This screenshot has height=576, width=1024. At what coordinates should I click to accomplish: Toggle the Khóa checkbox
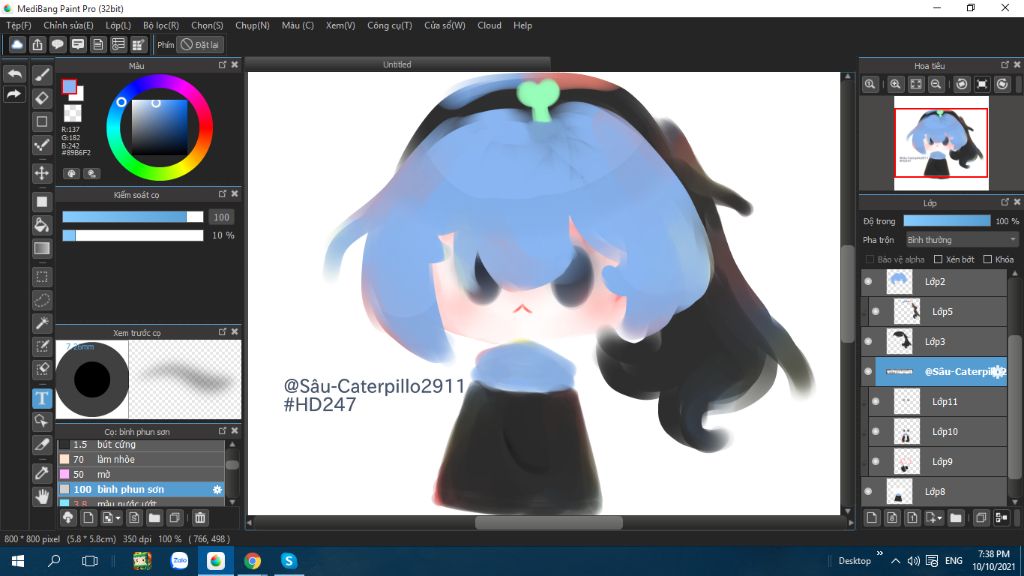(x=987, y=259)
